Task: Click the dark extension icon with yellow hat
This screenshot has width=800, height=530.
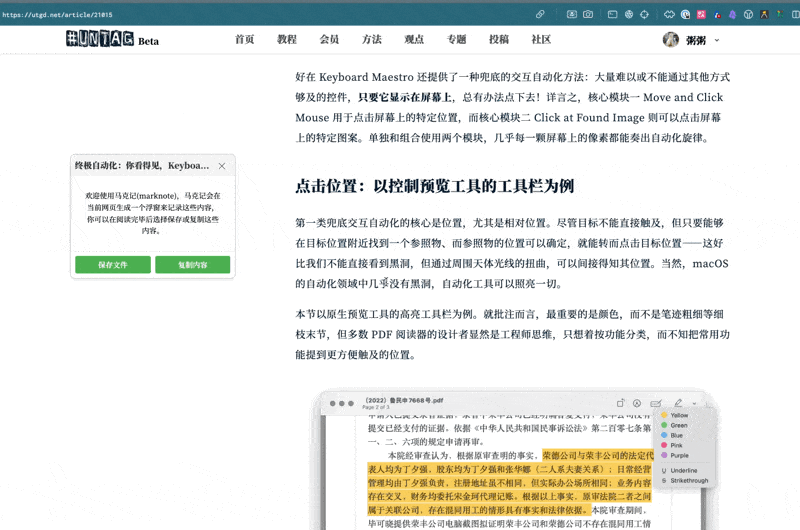Action: [764, 14]
